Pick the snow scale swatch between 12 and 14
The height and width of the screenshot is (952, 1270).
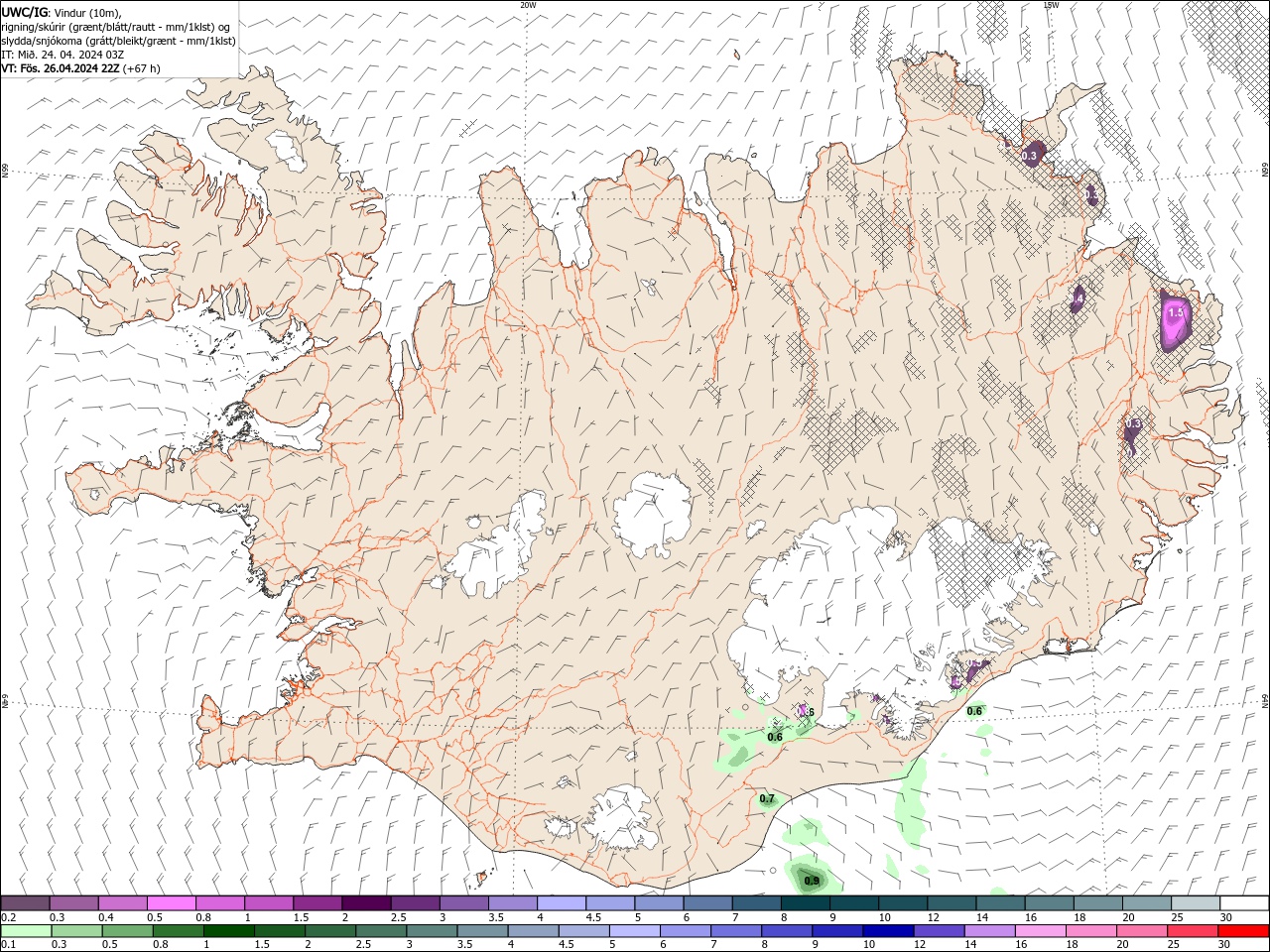(952, 902)
